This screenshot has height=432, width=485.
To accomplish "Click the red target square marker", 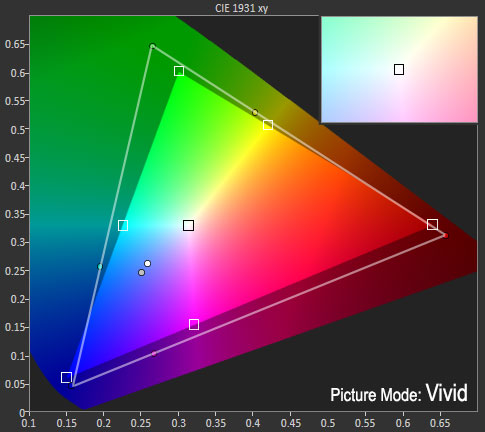I will click(x=432, y=224).
